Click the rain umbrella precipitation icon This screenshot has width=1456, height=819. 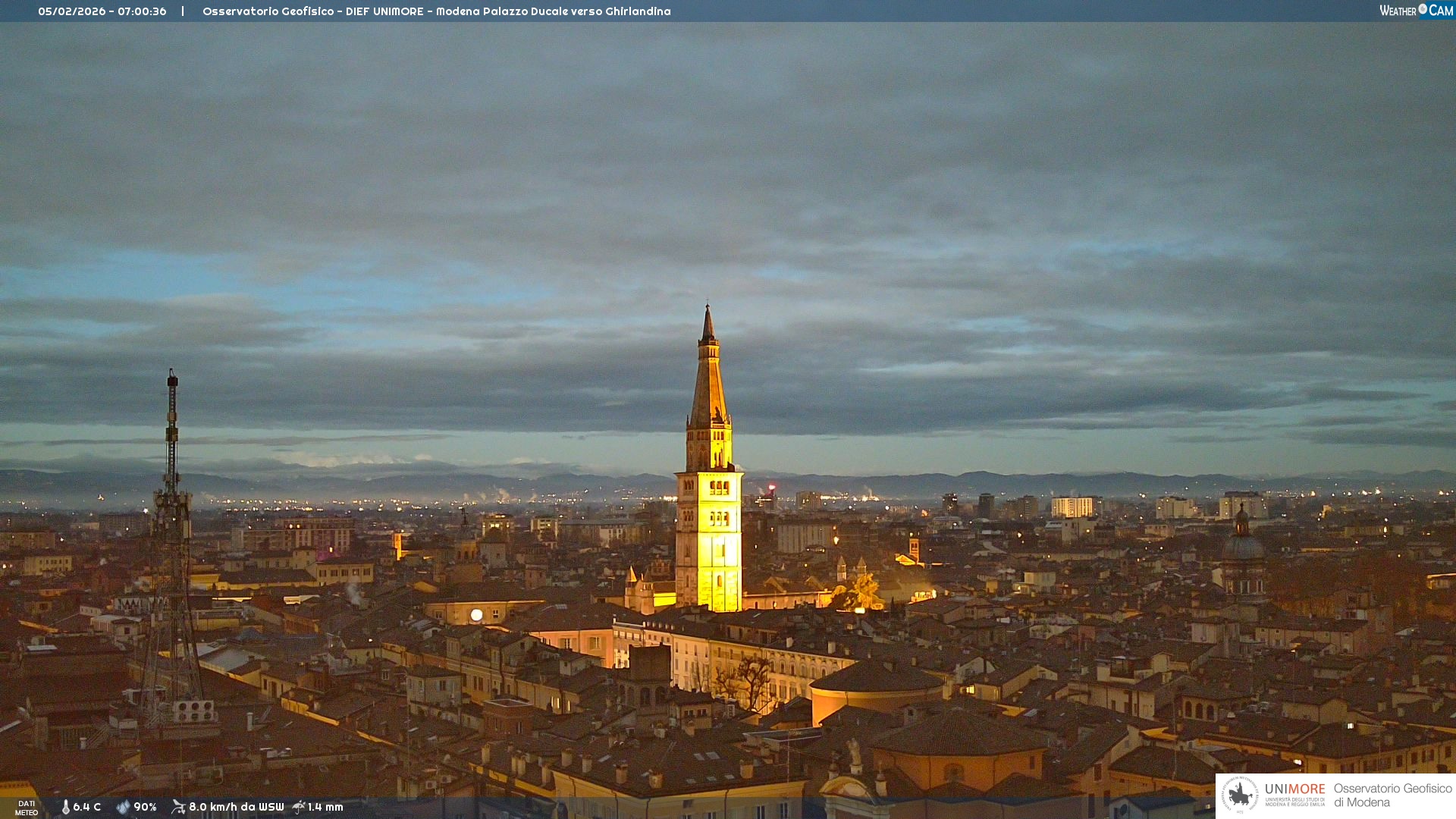(x=299, y=807)
